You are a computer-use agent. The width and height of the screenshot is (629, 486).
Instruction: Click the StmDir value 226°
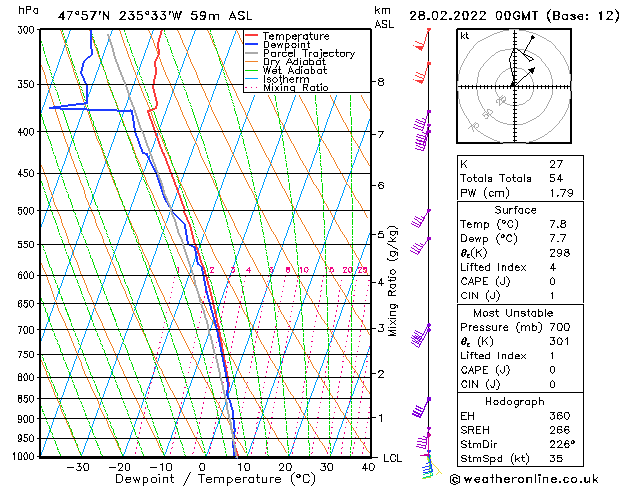[x=562, y=445]
